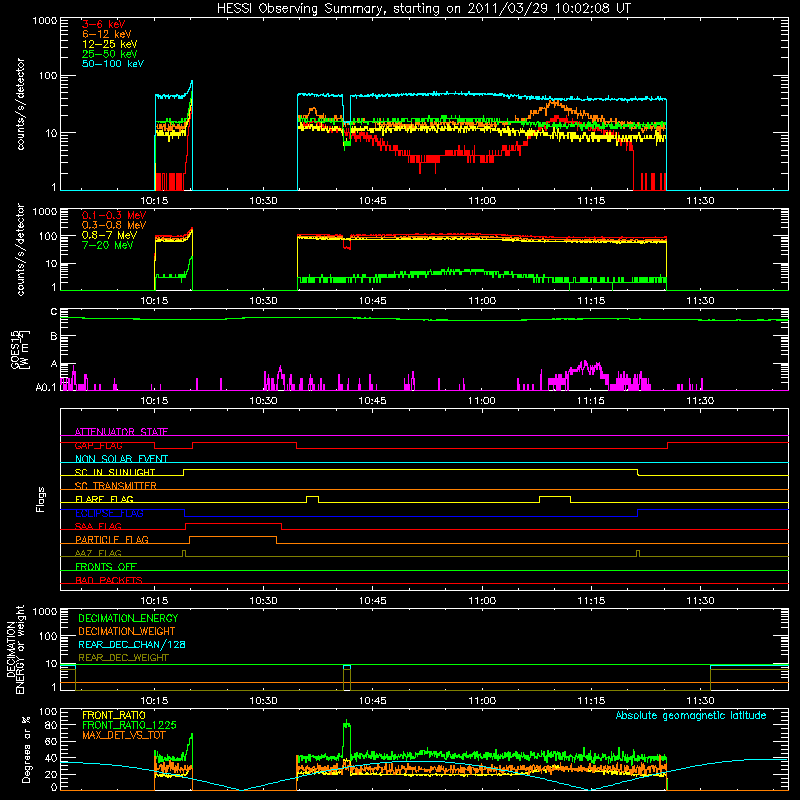Image resolution: width=800 pixels, height=800 pixels.
Task: Select the NON_SOLAR_EVENT flag label
Action: click(x=121, y=459)
